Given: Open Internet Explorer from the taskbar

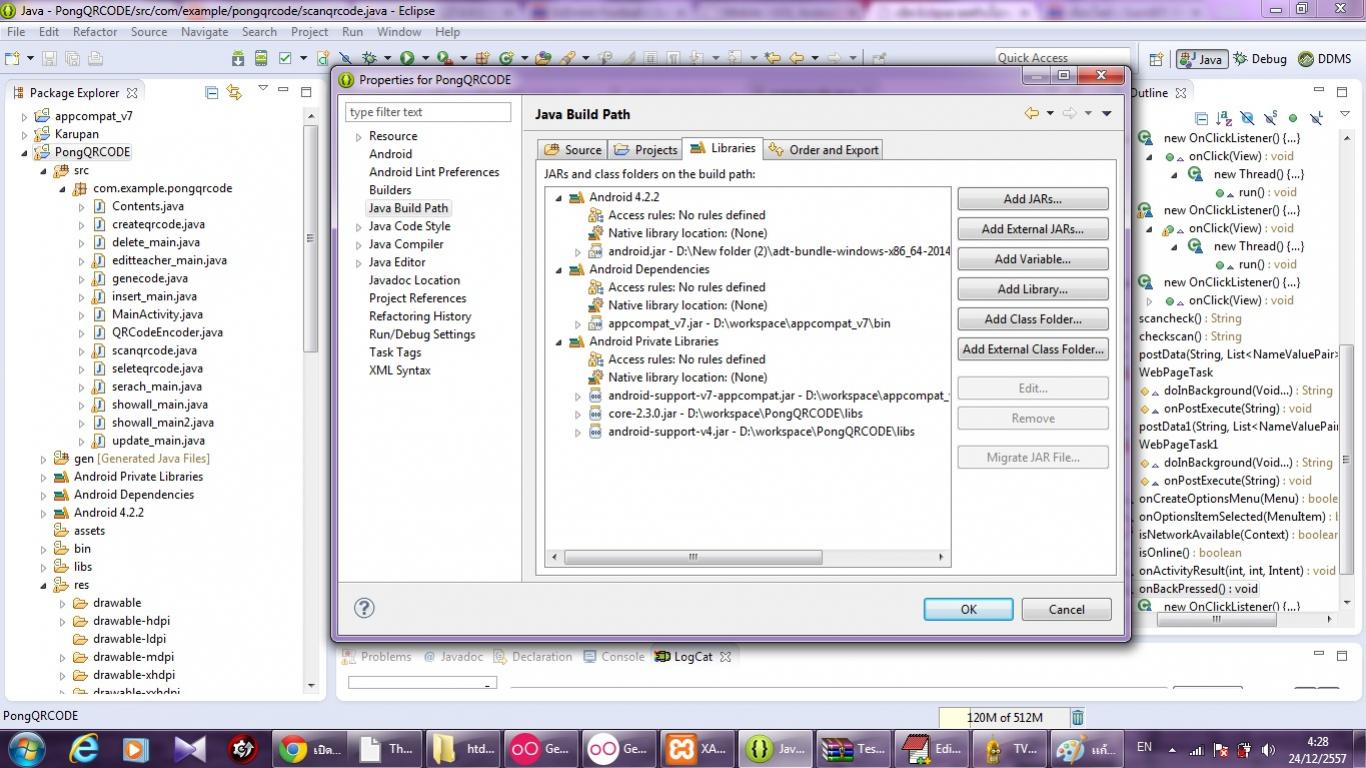Looking at the screenshot, I should [x=84, y=748].
